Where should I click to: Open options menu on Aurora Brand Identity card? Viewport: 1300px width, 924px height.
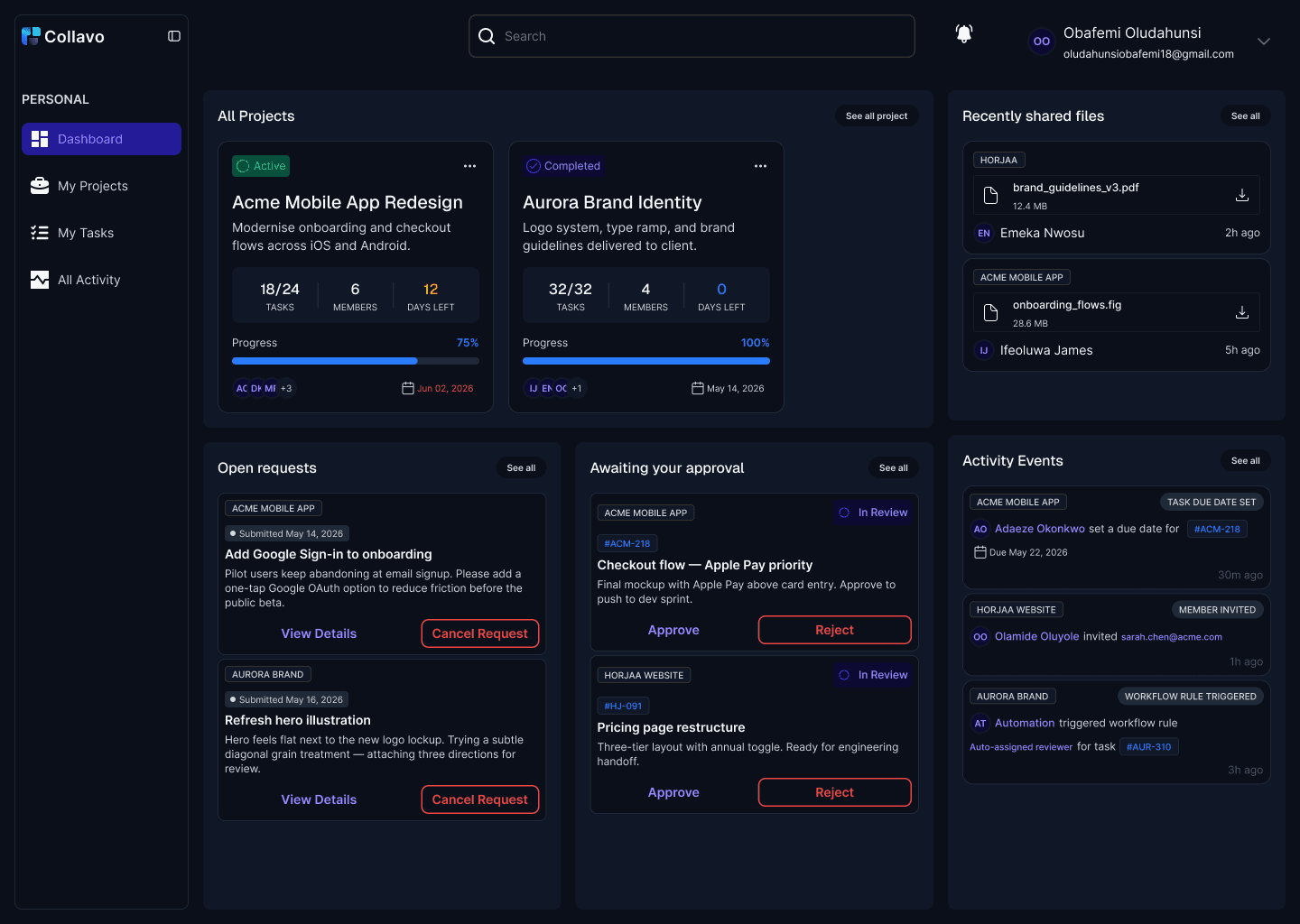(x=760, y=166)
